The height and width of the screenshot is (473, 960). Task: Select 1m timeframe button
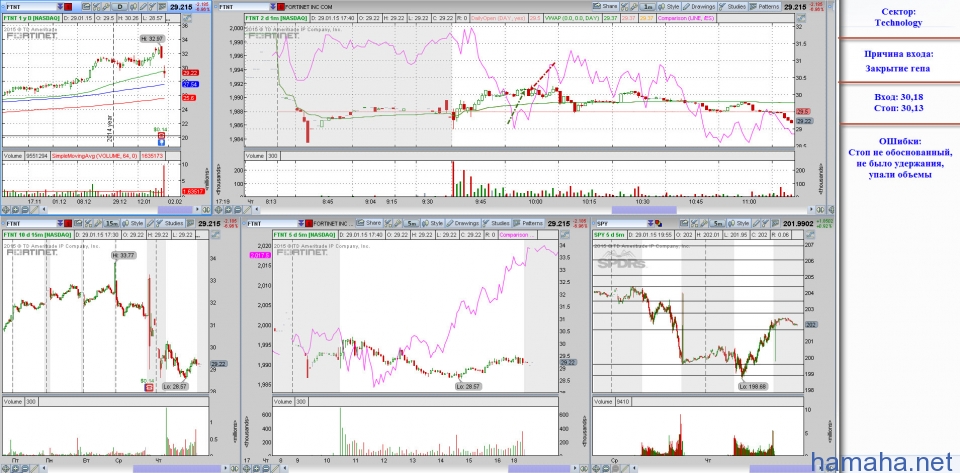647,7
